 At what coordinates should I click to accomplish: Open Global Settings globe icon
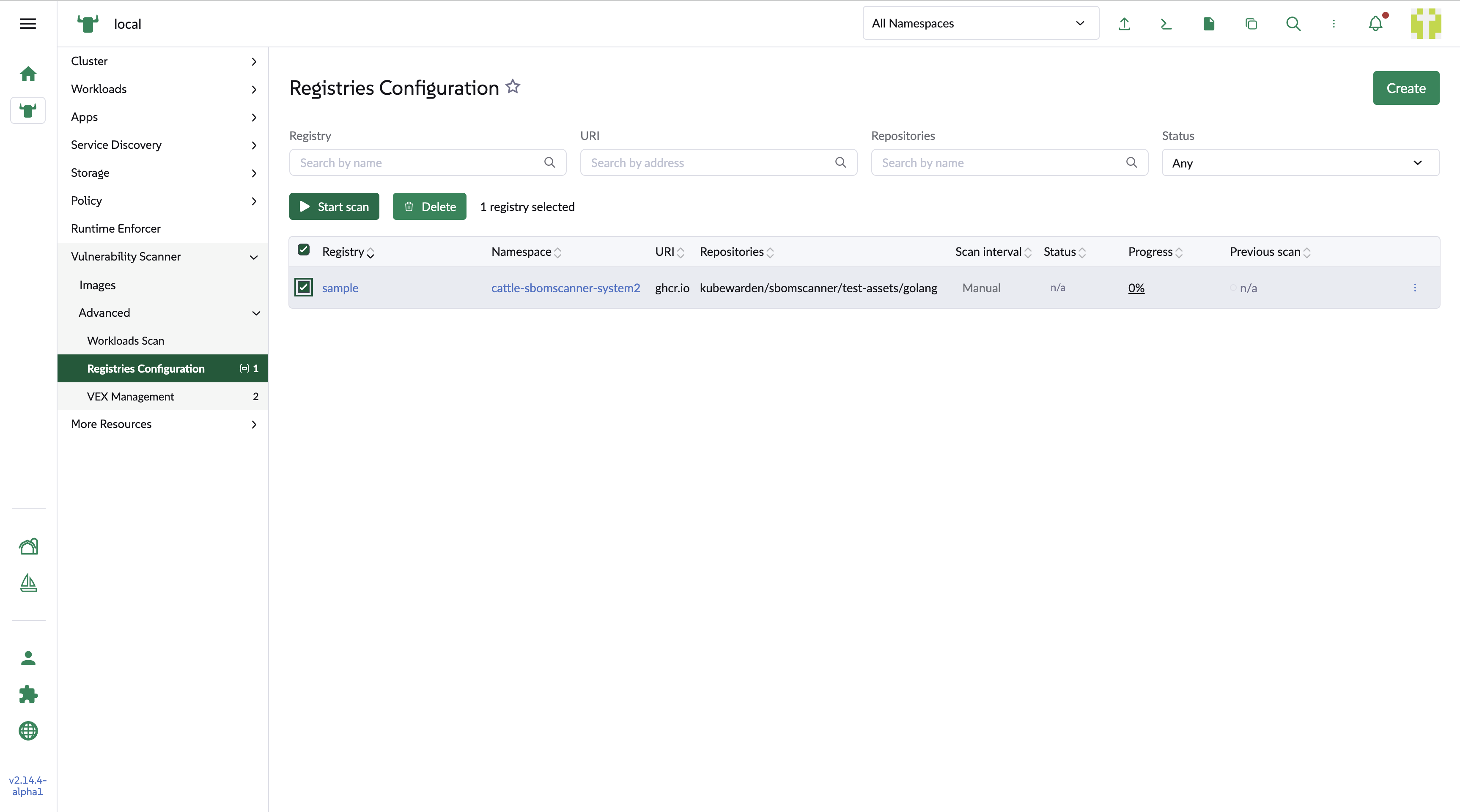(28, 730)
